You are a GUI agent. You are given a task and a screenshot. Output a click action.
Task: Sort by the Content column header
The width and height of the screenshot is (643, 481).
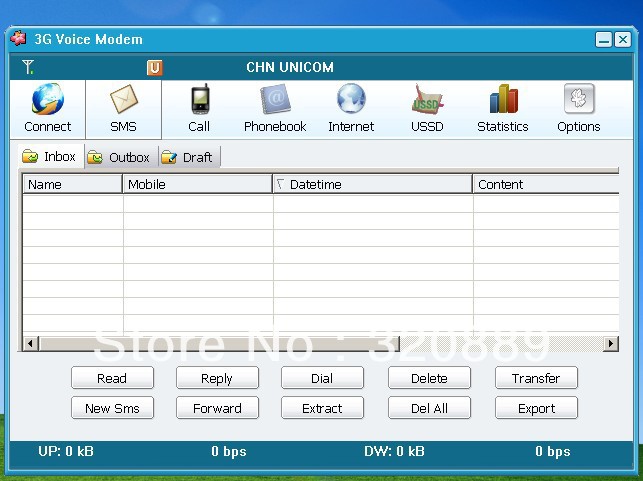pyautogui.click(x=546, y=184)
